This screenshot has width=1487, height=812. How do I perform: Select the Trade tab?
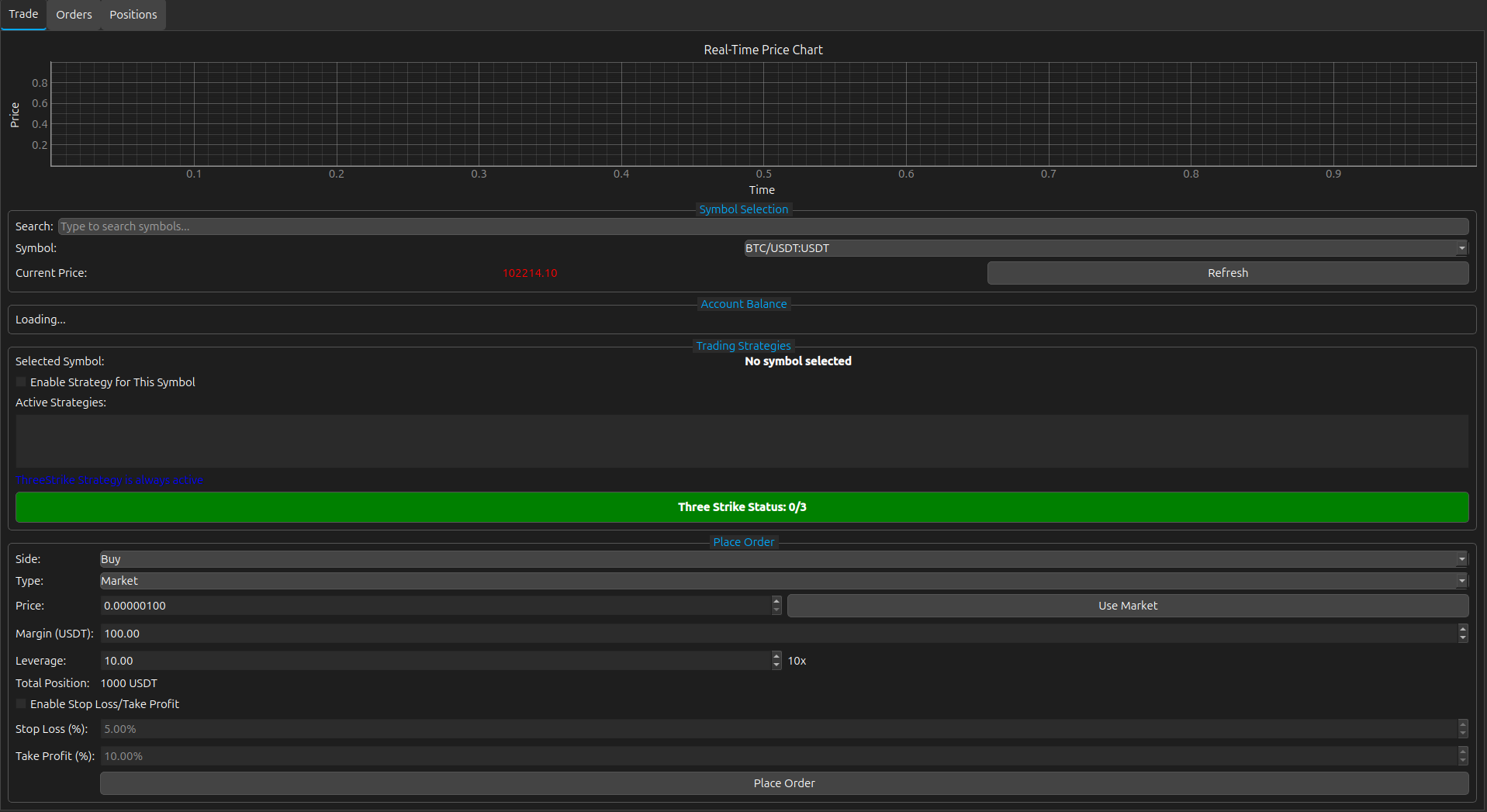point(23,15)
